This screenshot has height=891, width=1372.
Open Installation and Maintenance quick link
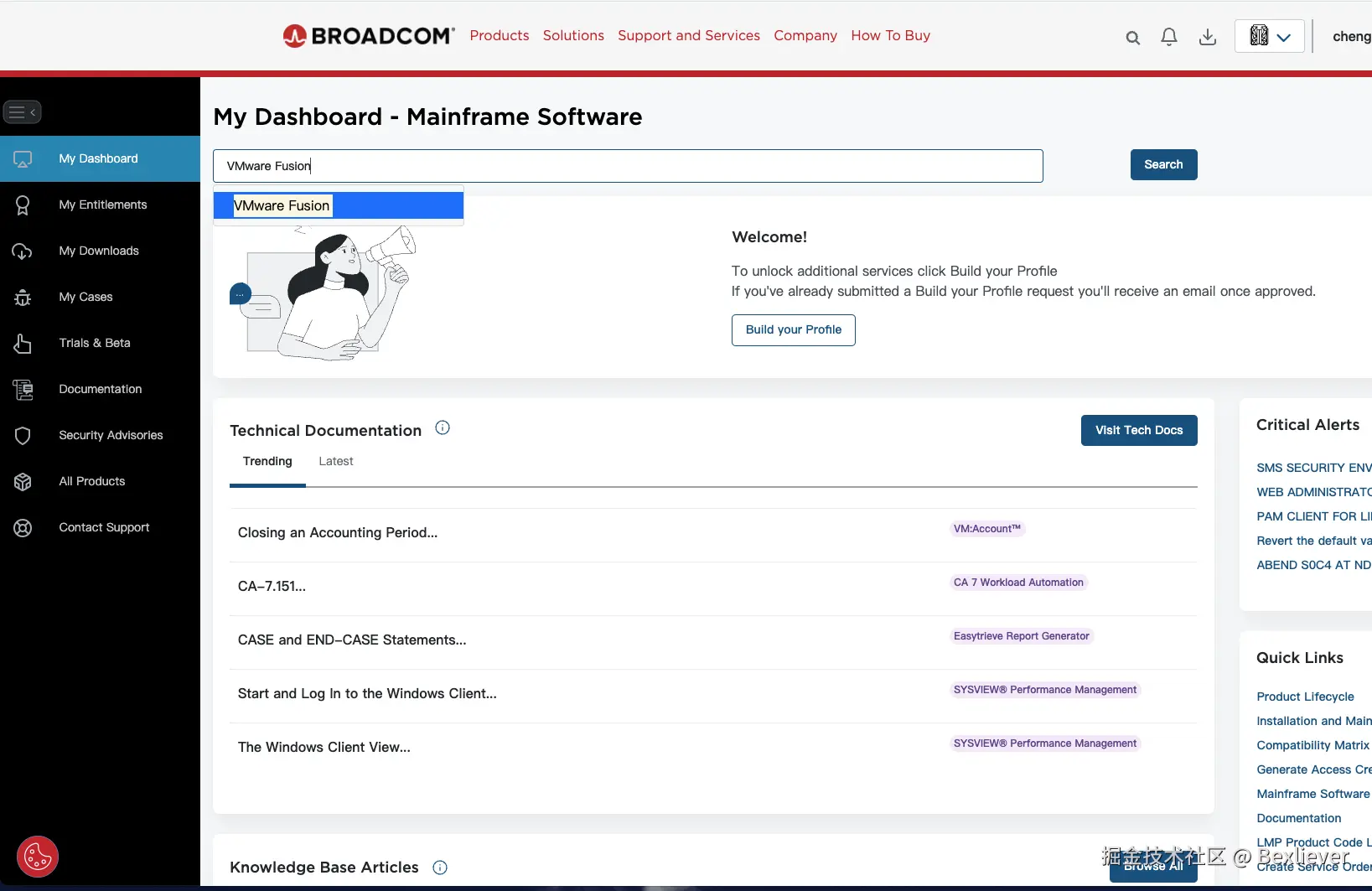[1313, 721]
